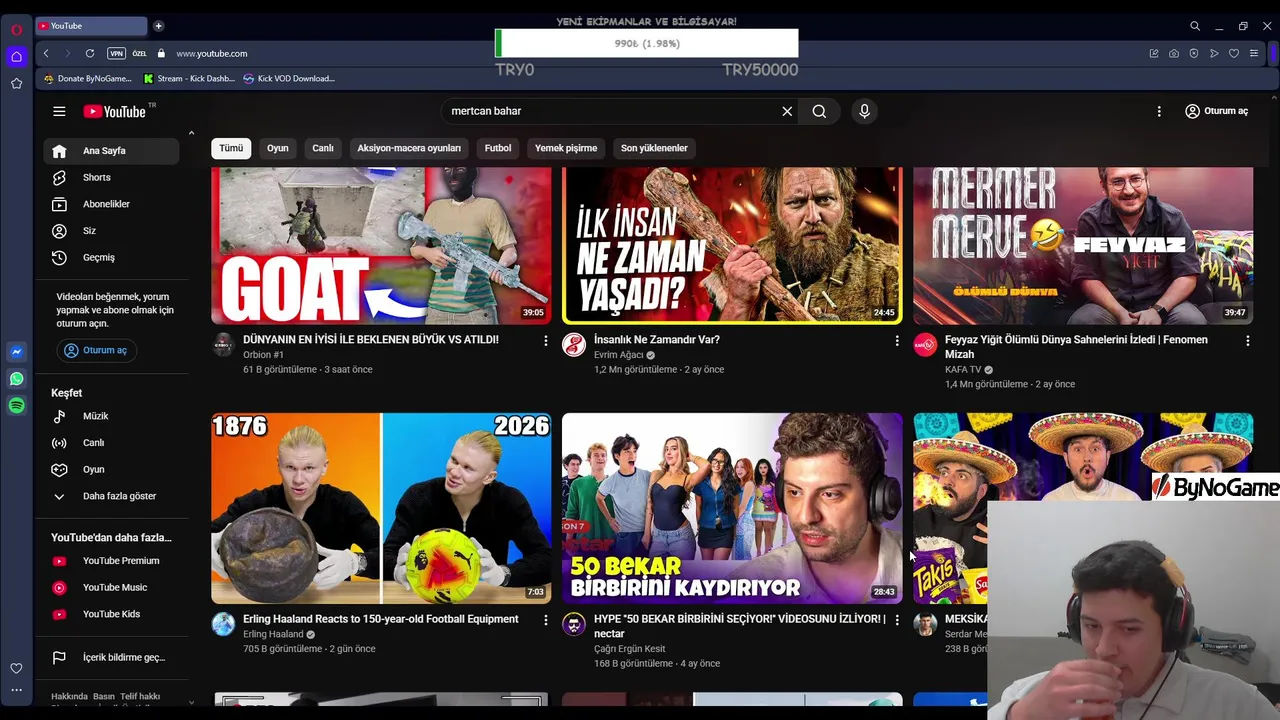Click the www.youtube.com address bar
The height and width of the screenshot is (720, 1280).
tap(211, 53)
